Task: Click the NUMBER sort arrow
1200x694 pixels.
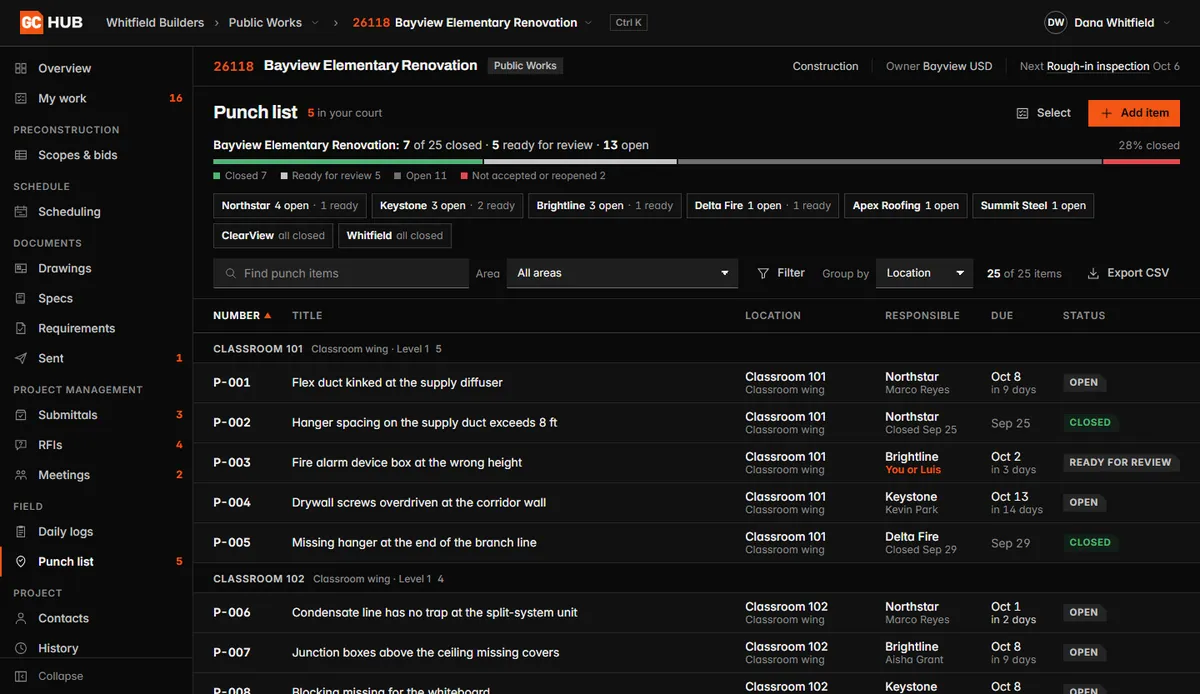Action: pos(267,315)
